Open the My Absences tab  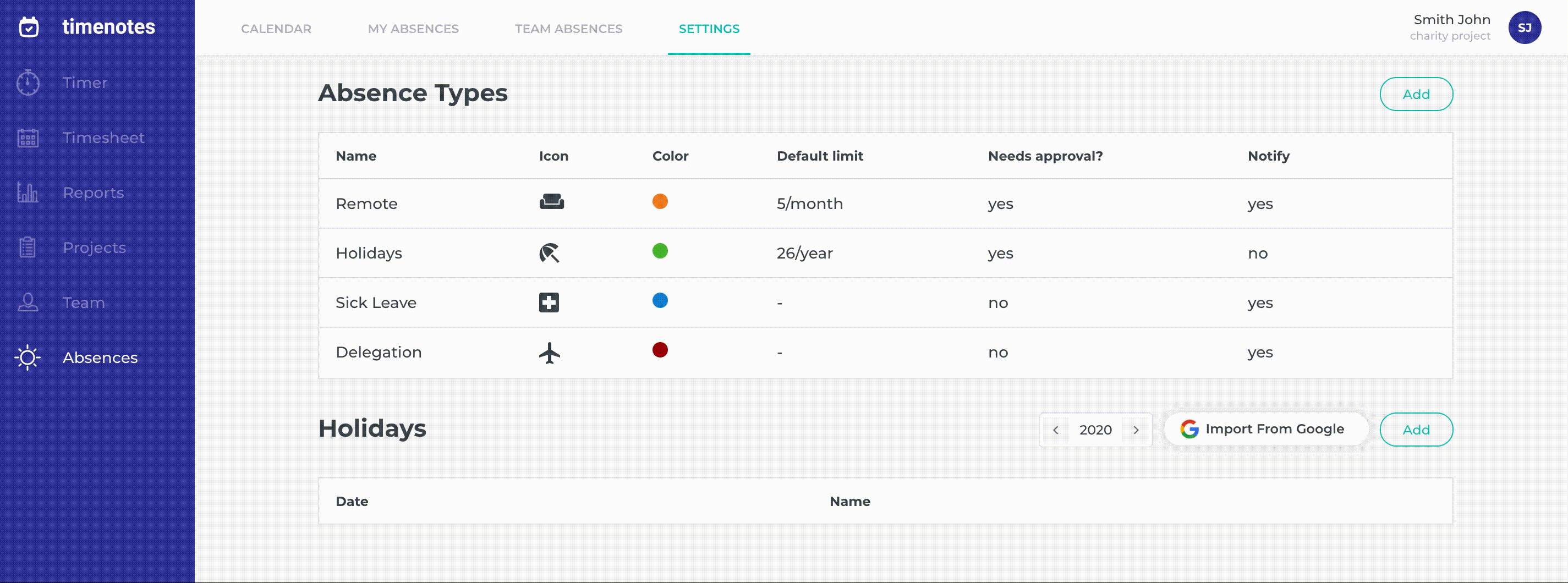[413, 29]
